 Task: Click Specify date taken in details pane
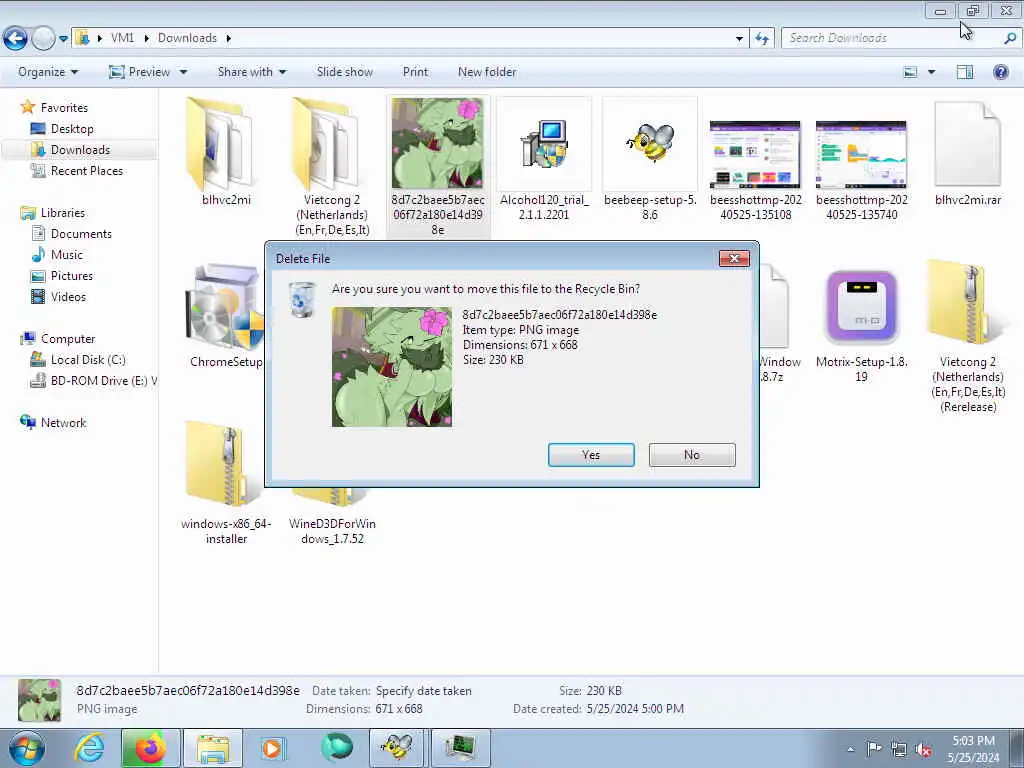423,691
